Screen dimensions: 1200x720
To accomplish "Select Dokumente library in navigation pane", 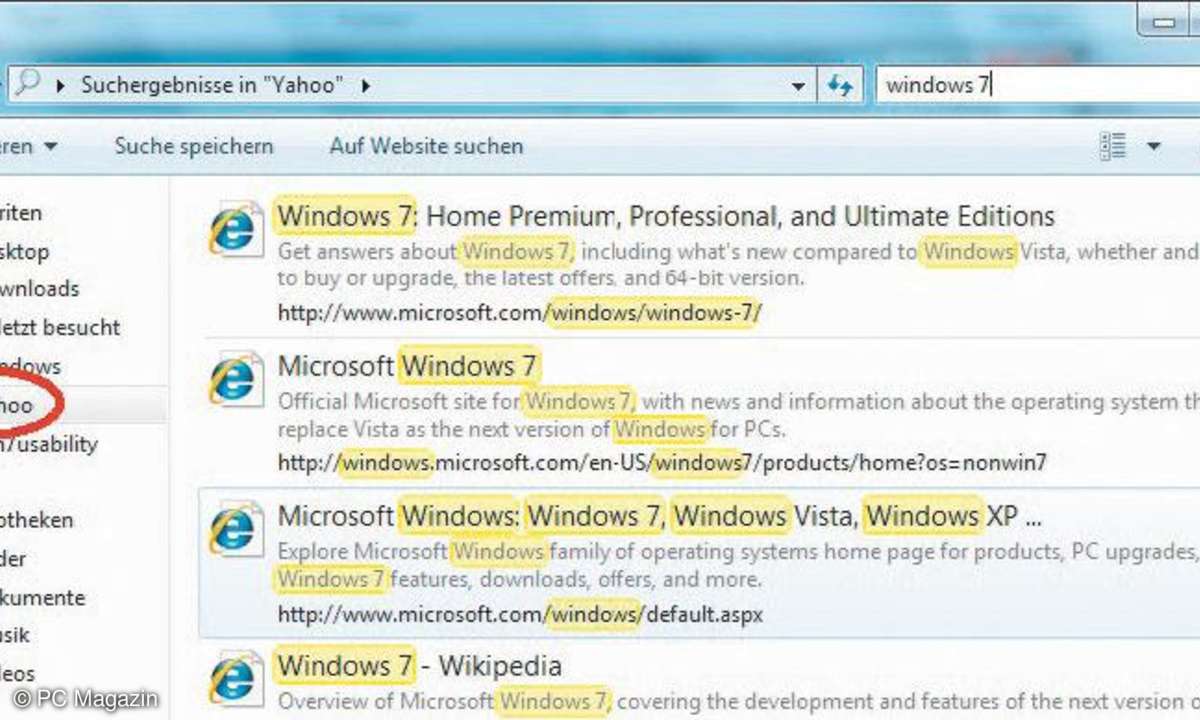I will pyautogui.click(x=43, y=598).
